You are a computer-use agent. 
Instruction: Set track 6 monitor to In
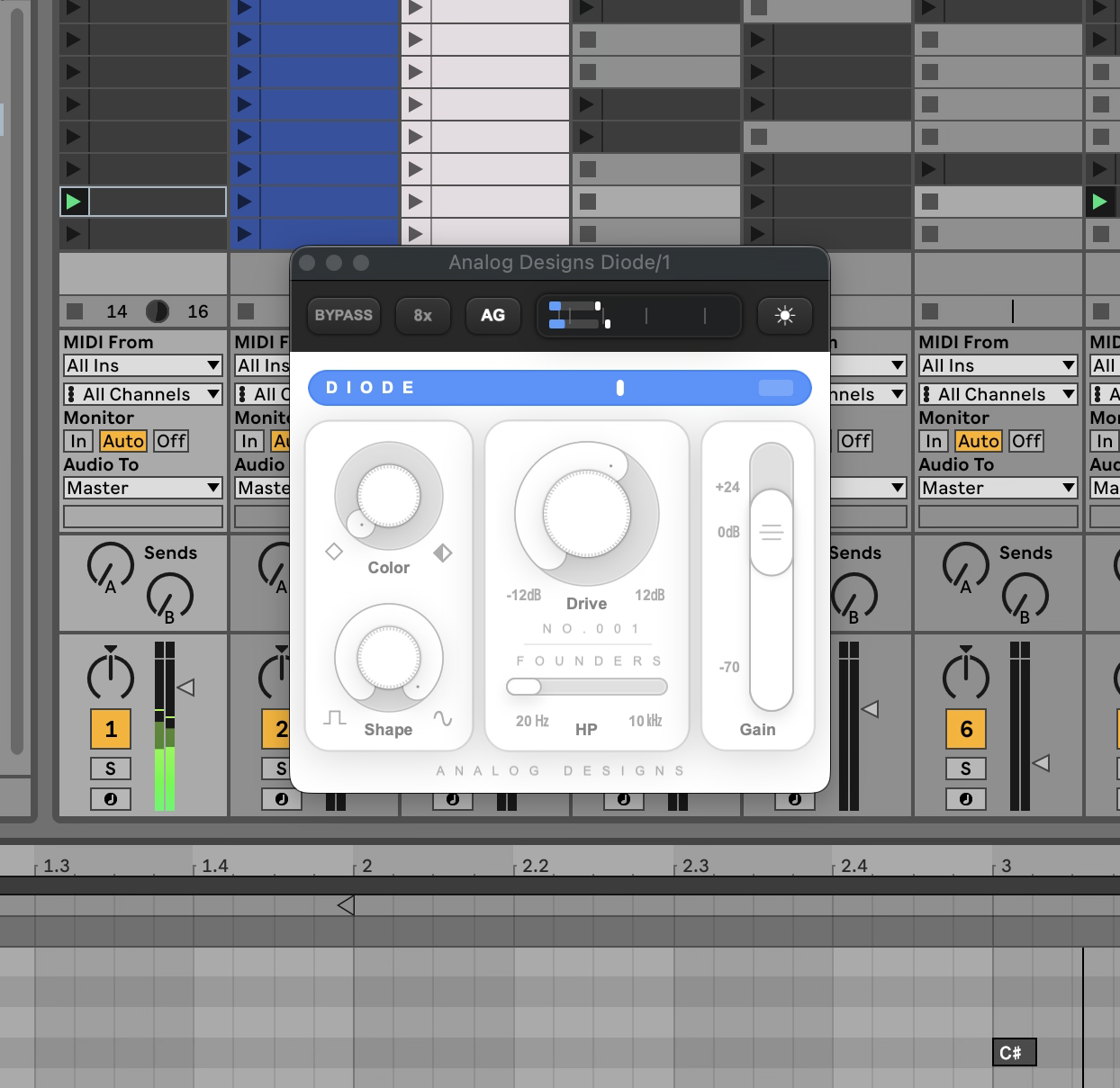935,441
